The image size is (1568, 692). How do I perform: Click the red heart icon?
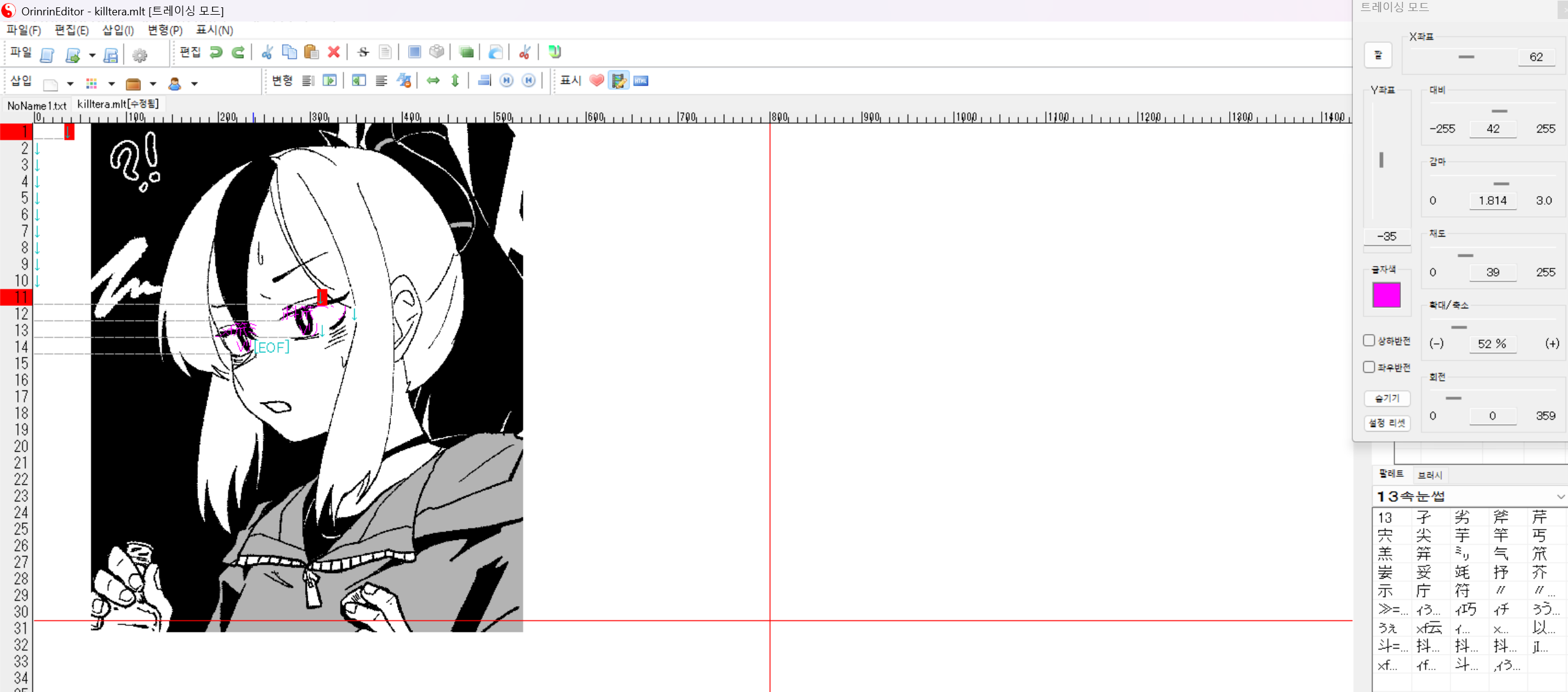pos(596,81)
